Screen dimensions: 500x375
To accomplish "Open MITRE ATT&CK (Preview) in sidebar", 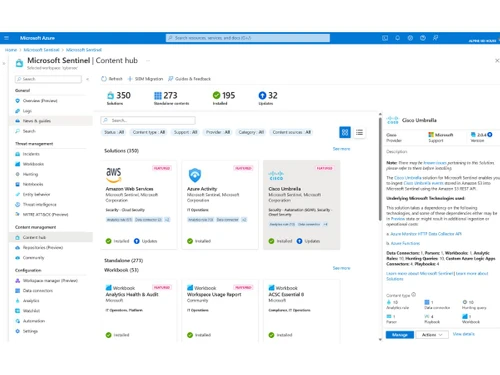I will point(42,214).
